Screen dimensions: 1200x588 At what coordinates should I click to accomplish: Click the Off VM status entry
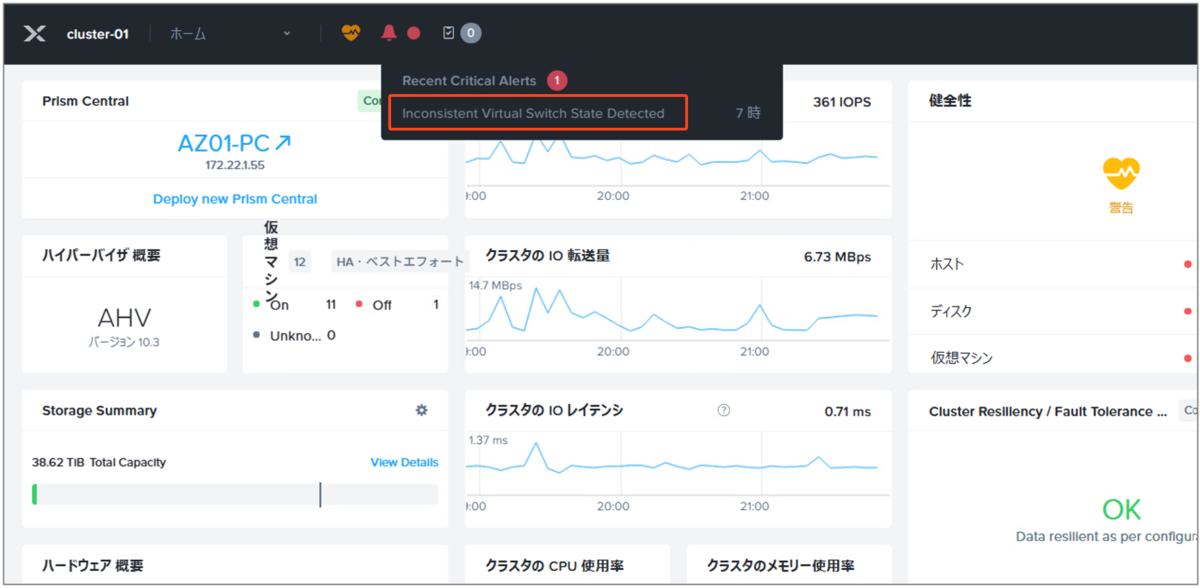(x=398, y=304)
